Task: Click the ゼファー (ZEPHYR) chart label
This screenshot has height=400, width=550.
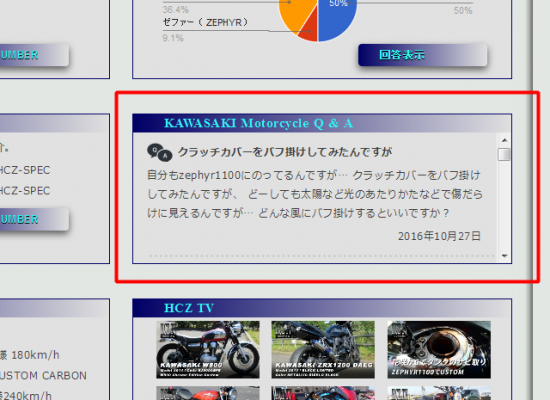Action: (x=205, y=22)
